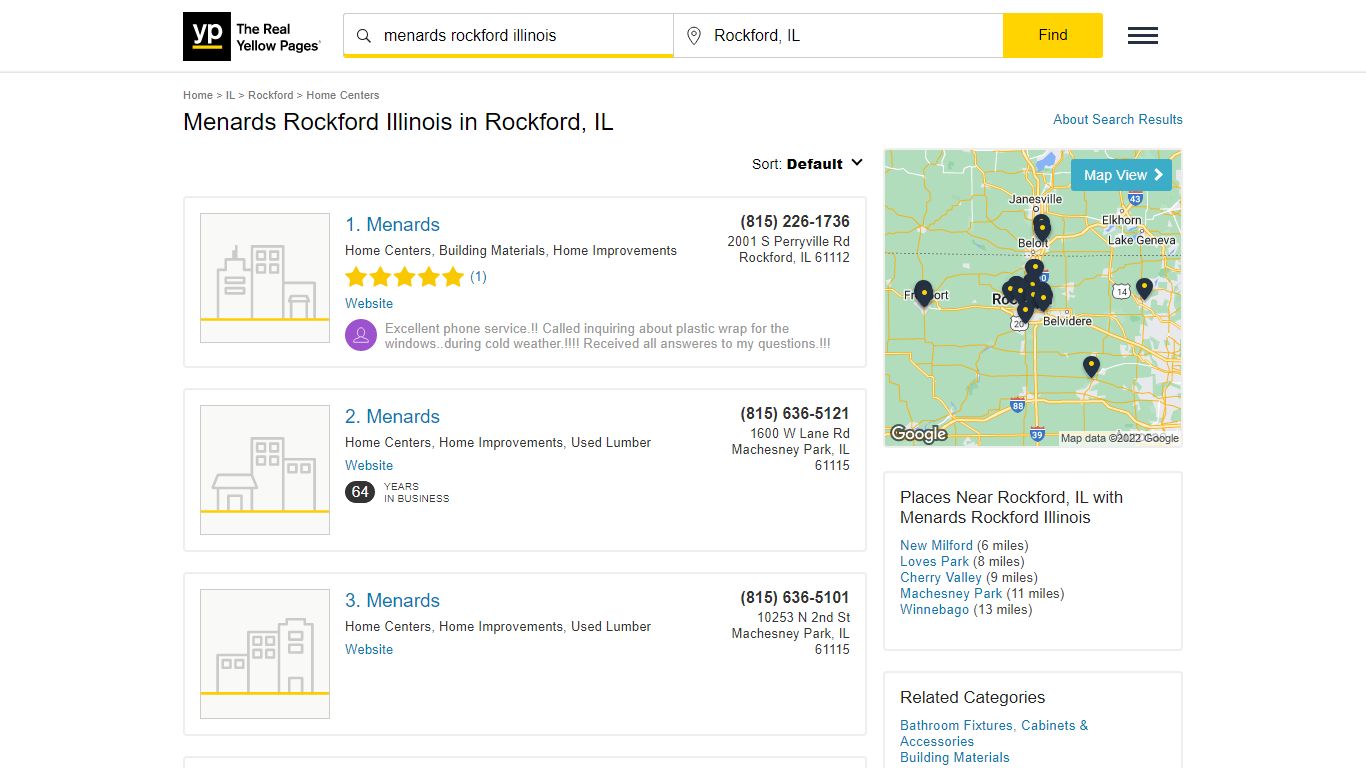Go to Home Centers breadcrumb
Viewport: 1366px width, 768px height.
[x=343, y=95]
